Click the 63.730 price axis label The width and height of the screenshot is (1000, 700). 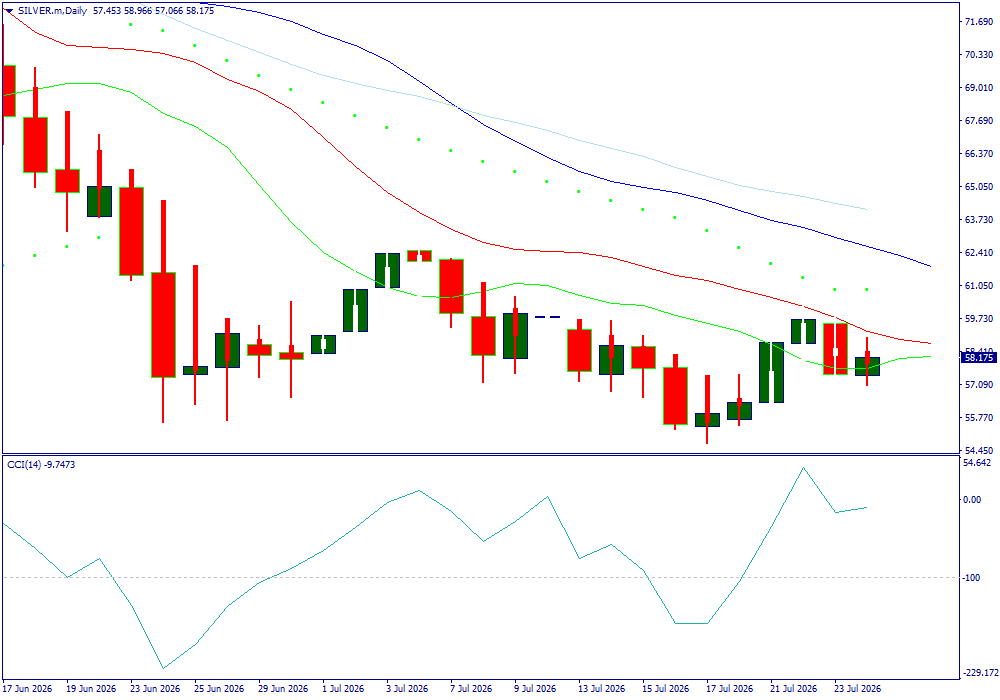click(980, 219)
